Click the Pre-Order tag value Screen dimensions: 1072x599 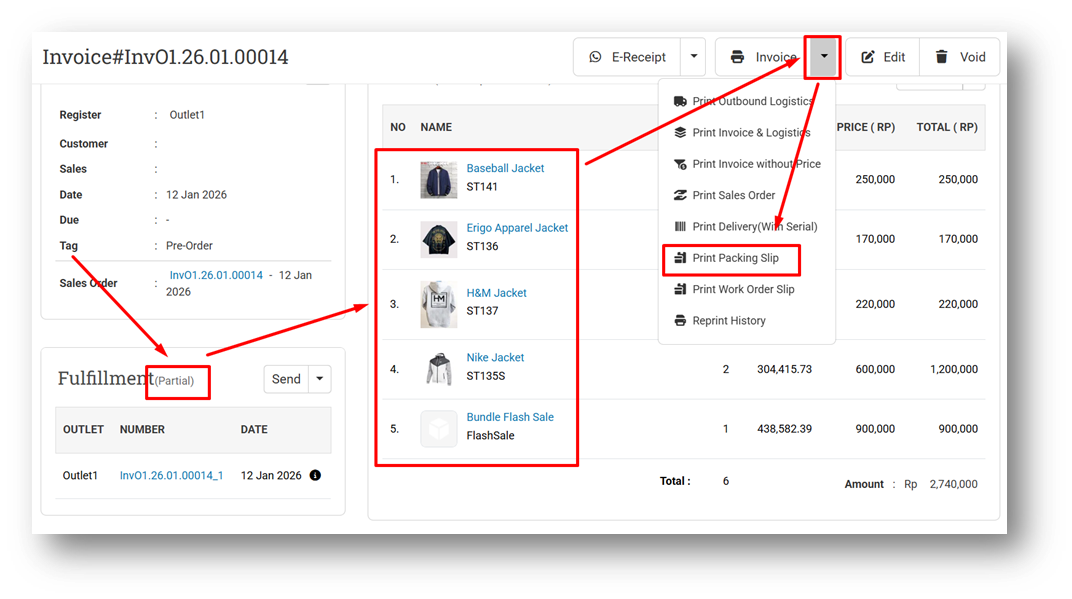tap(189, 245)
